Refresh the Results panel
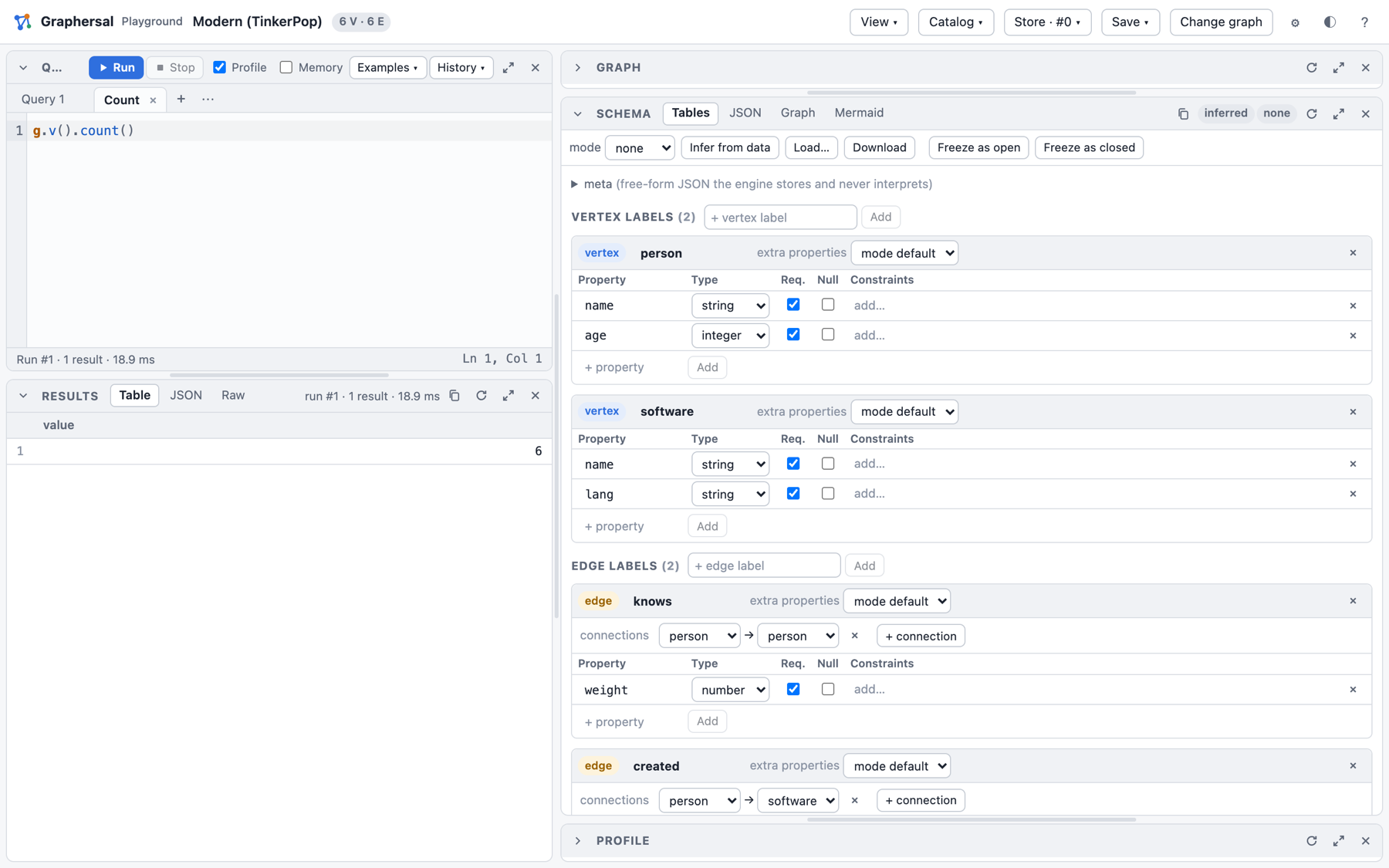This screenshot has width=1389, height=868. tap(482, 396)
